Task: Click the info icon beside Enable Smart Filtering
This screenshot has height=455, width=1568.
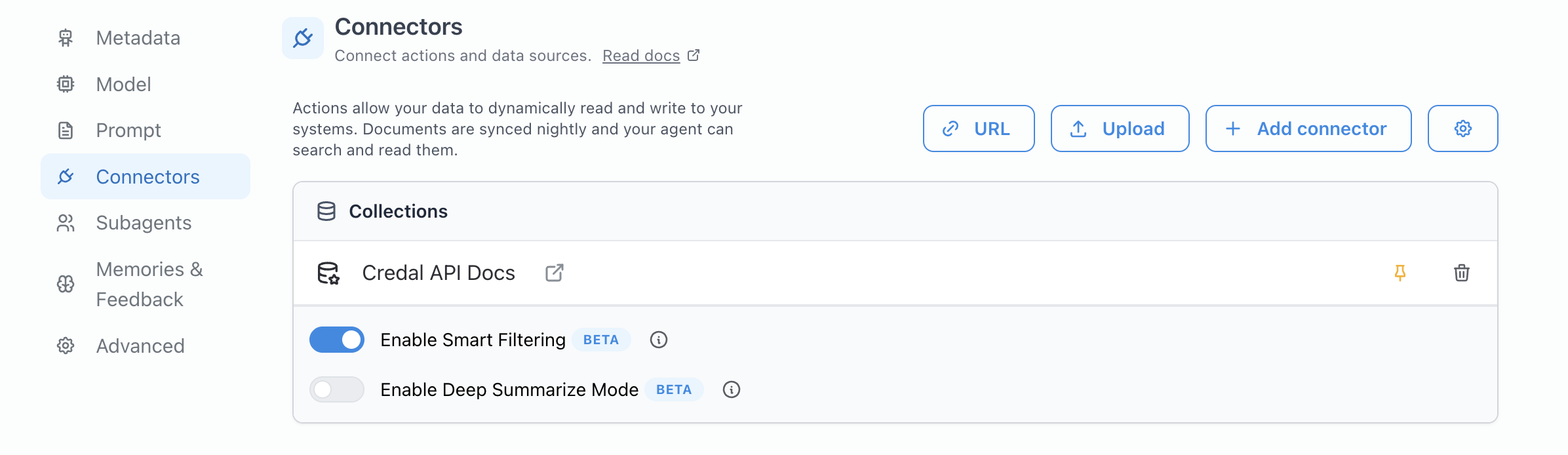Action: (x=658, y=340)
